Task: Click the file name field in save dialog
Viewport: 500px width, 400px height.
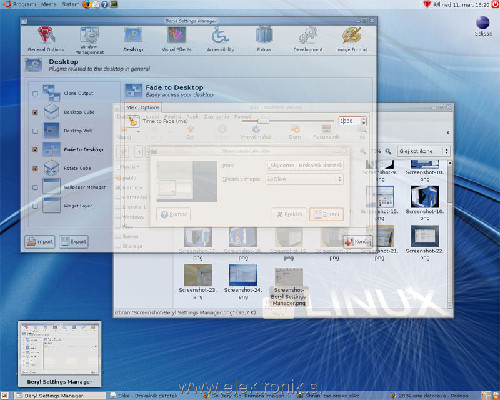Action: click(x=304, y=165)
